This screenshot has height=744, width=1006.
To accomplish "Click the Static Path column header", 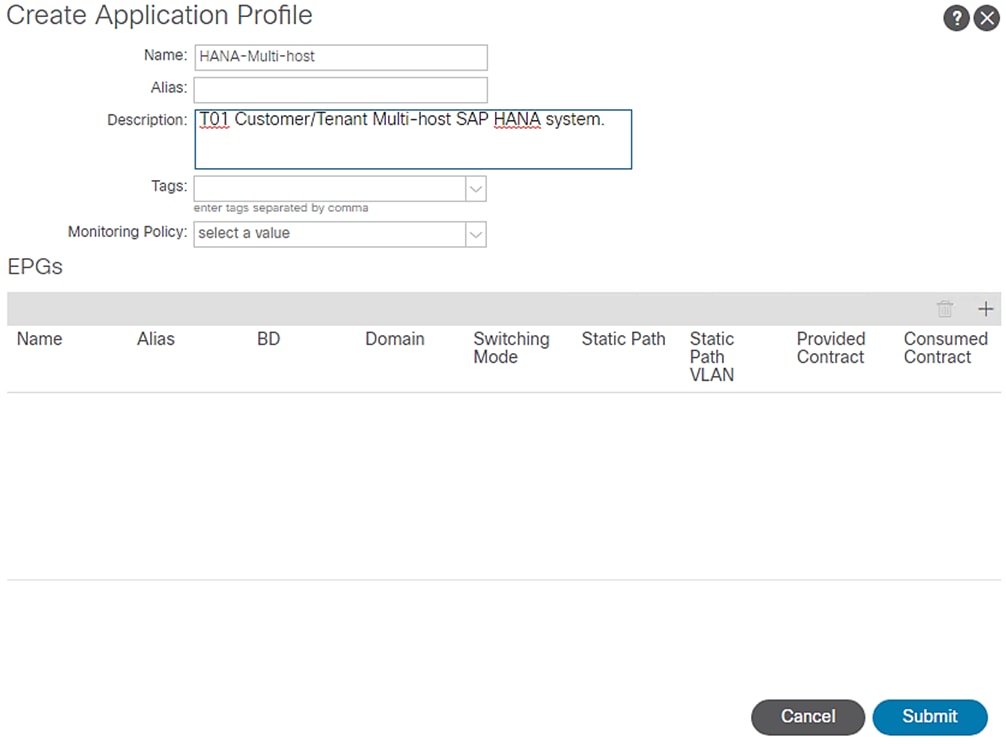I will point(623,339).
